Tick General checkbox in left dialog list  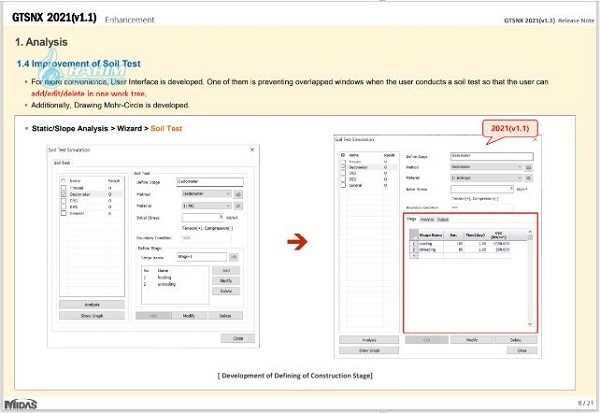point(64,213)
